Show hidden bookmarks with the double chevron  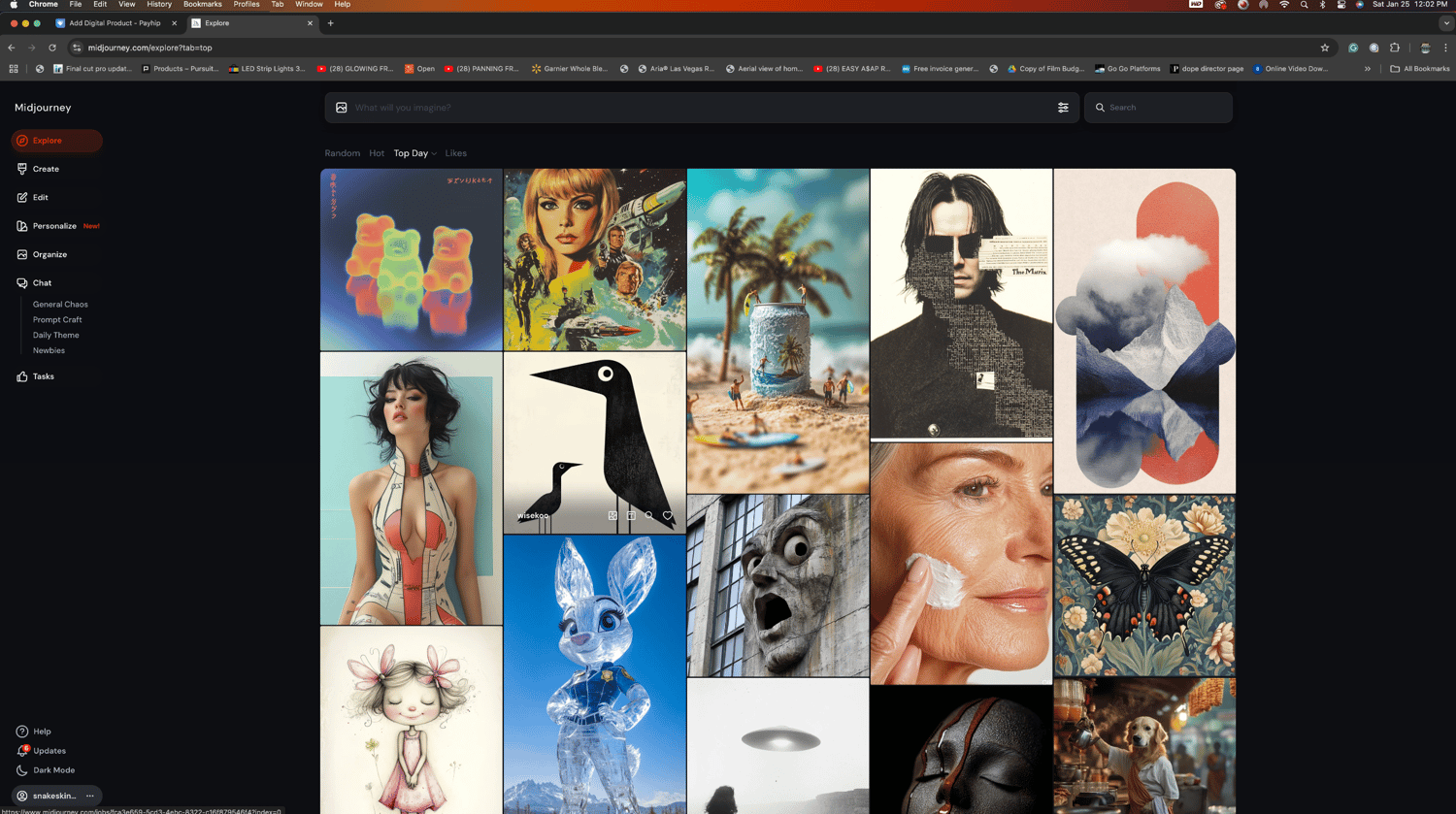(x=1368, y=69)
